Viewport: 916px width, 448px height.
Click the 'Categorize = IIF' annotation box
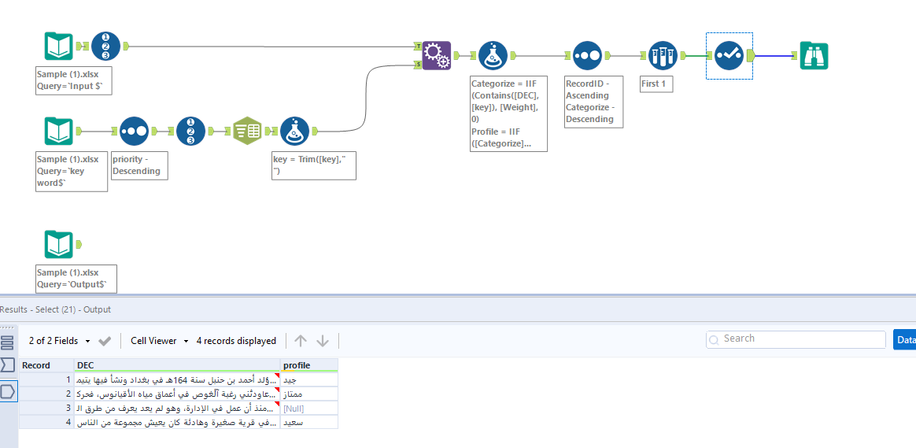click(509, 113)
